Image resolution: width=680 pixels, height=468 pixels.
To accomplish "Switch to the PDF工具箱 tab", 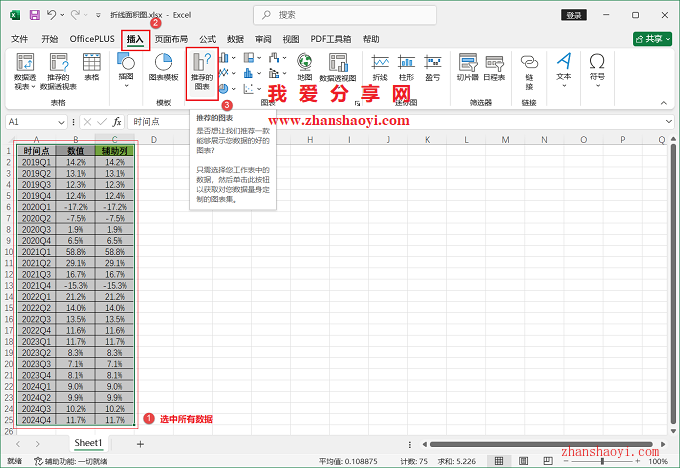I will tap(330, 39).
